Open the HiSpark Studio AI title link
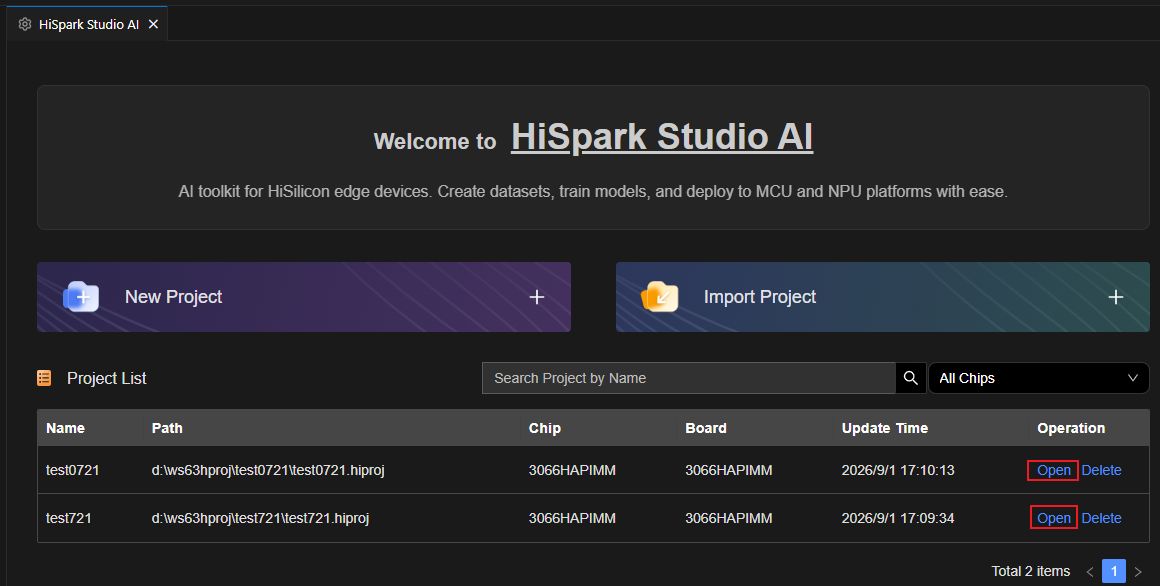The width and height of the screenshot is (1160, 586). coord(661,138)
